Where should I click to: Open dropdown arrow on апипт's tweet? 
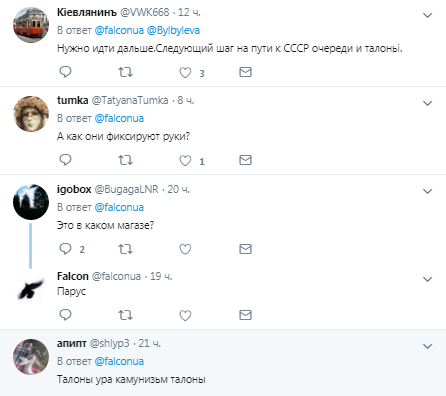pyautogui.click(x=428, y=346)
